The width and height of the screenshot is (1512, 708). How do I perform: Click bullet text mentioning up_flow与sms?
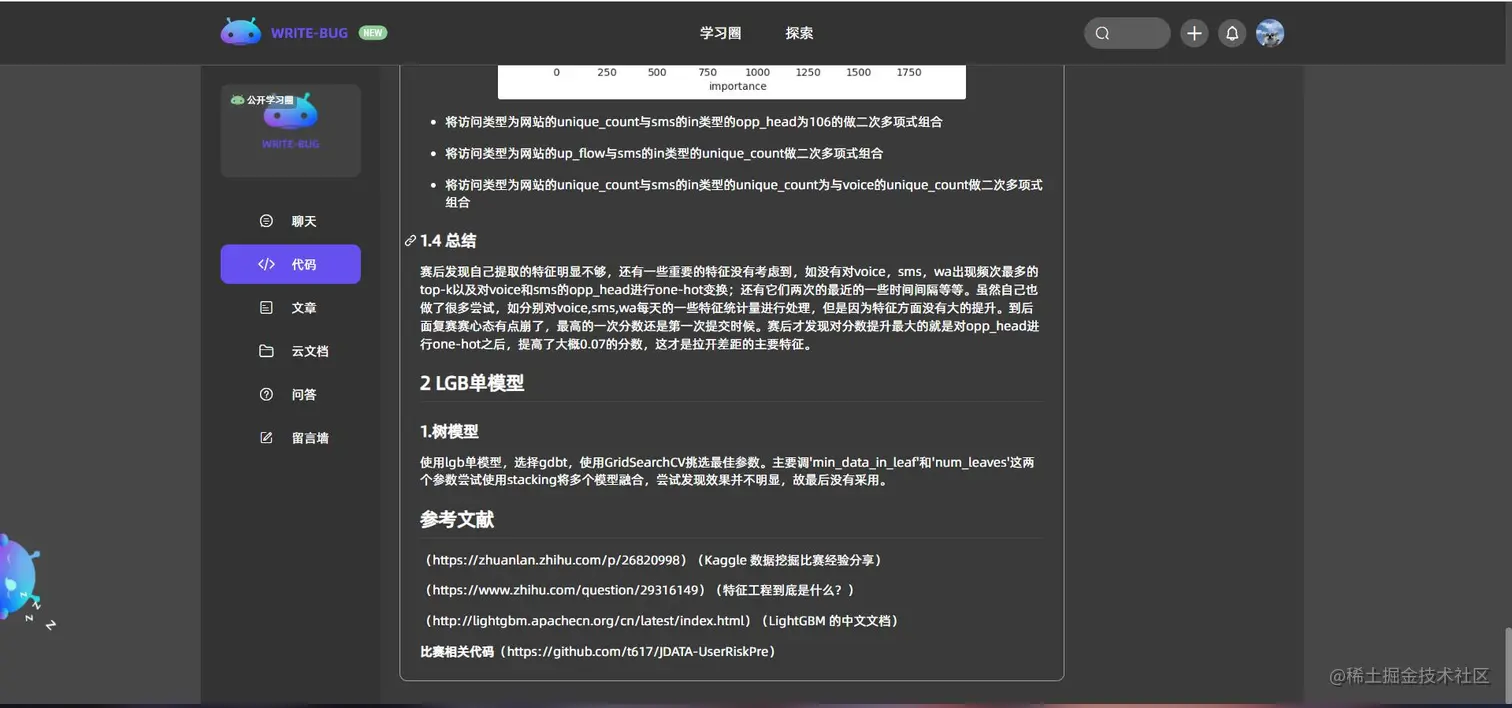tap(664, 153)
